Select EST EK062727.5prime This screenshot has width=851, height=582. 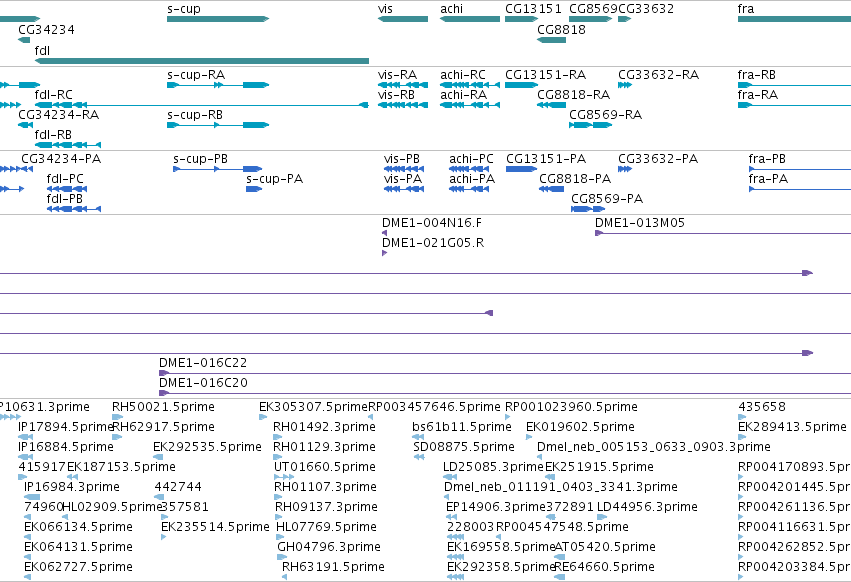point(27,577)
